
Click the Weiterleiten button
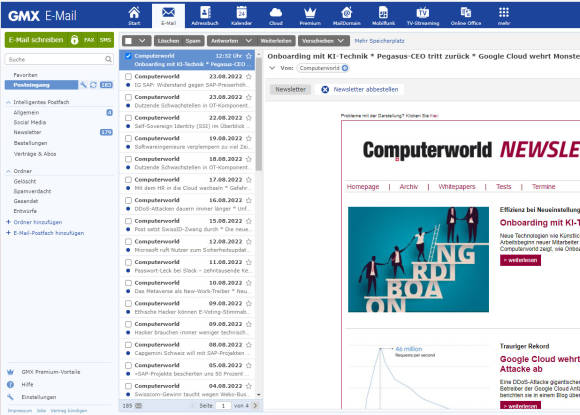(276, 41)
